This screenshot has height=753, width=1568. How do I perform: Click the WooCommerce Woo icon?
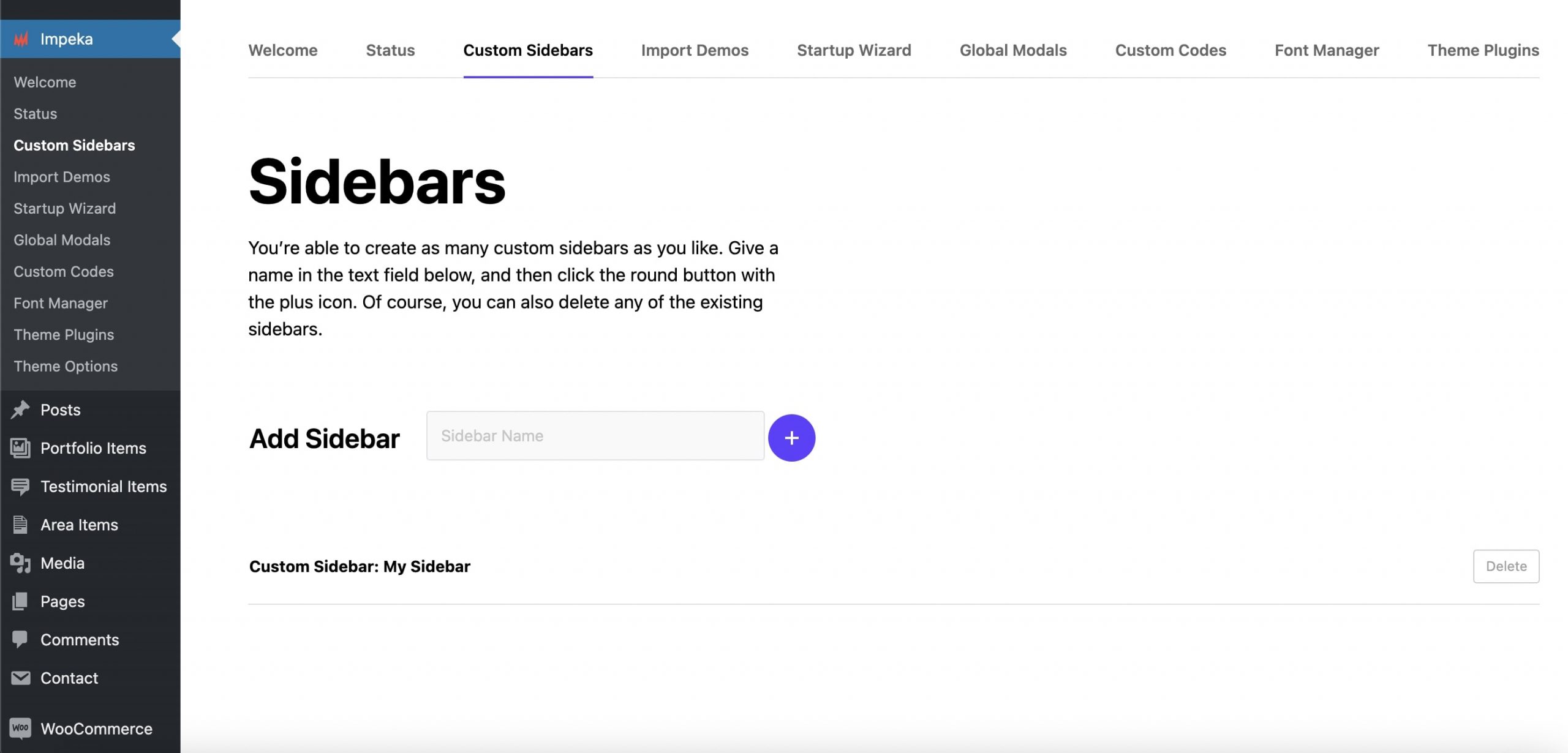click(x=20, y=728)
